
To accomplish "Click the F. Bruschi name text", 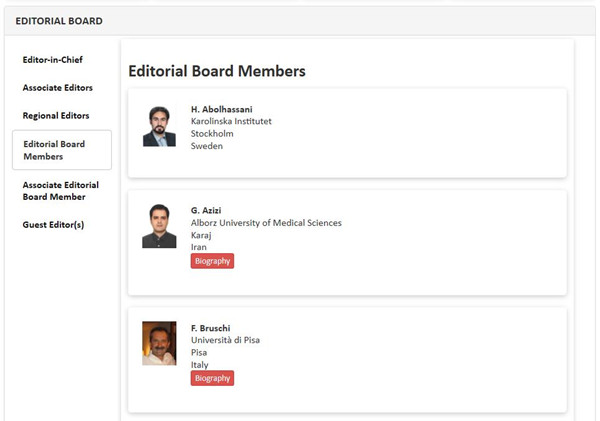I will 212,328.
